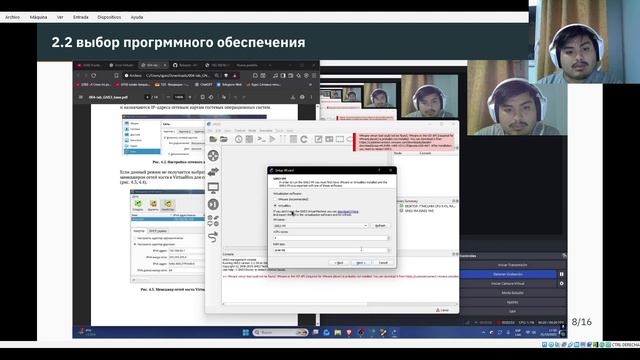Viewport: 640px width, 360px height.
Task: Click Cancel in the Setup Wizard
Action: 383,263
